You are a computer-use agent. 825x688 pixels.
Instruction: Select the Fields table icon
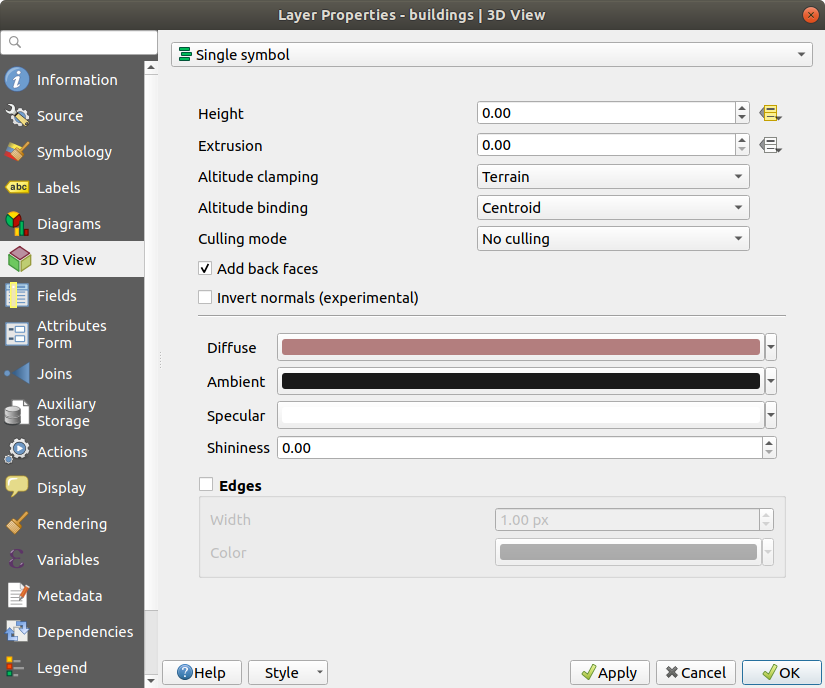(17, 295)
